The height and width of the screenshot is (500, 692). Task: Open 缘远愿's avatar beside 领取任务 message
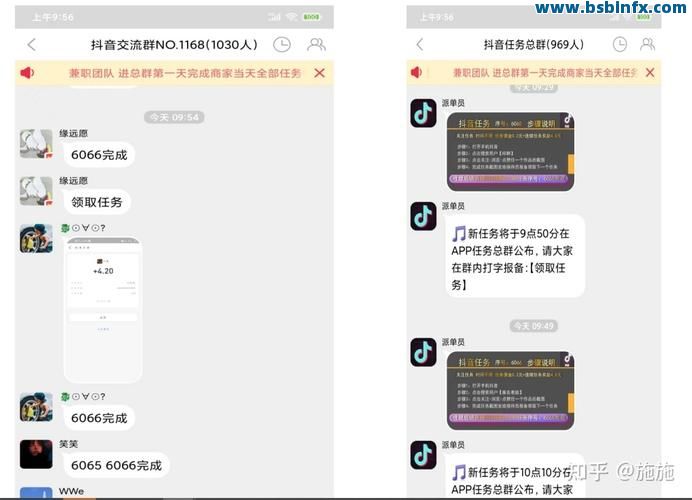coord(36,191)
